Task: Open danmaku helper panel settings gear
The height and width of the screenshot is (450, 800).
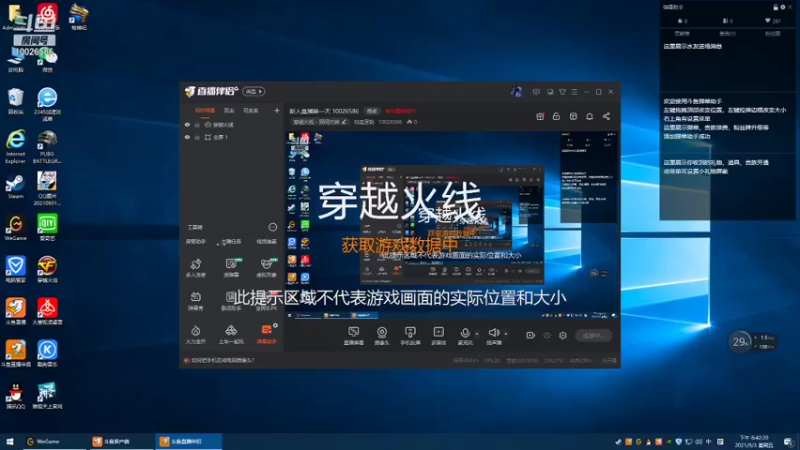Action: click(783, 7)
